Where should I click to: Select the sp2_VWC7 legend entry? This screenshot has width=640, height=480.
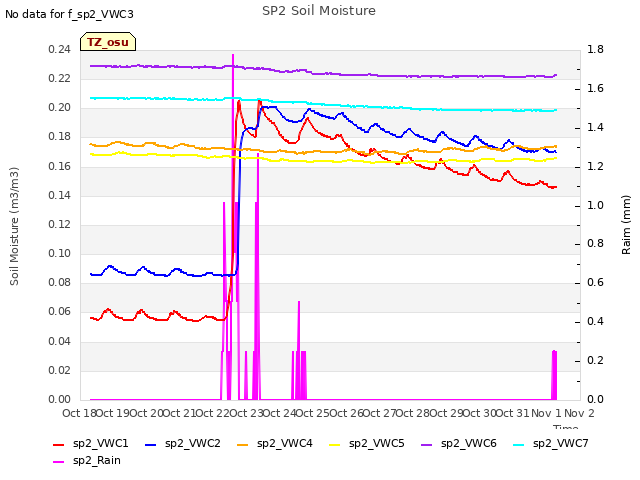tap(551, 444)
